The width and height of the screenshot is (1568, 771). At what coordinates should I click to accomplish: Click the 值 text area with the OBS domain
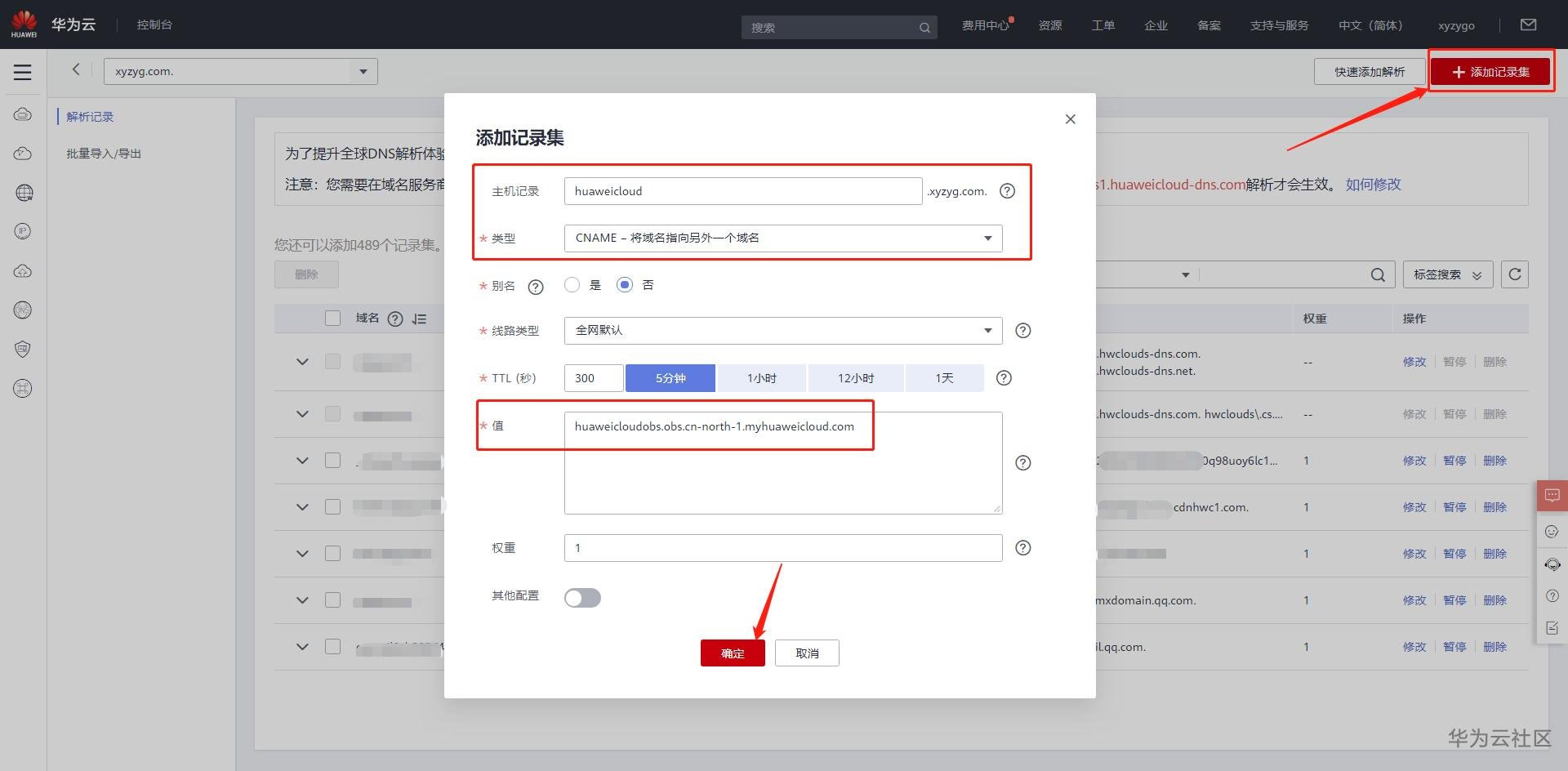[x=783, y=463]
